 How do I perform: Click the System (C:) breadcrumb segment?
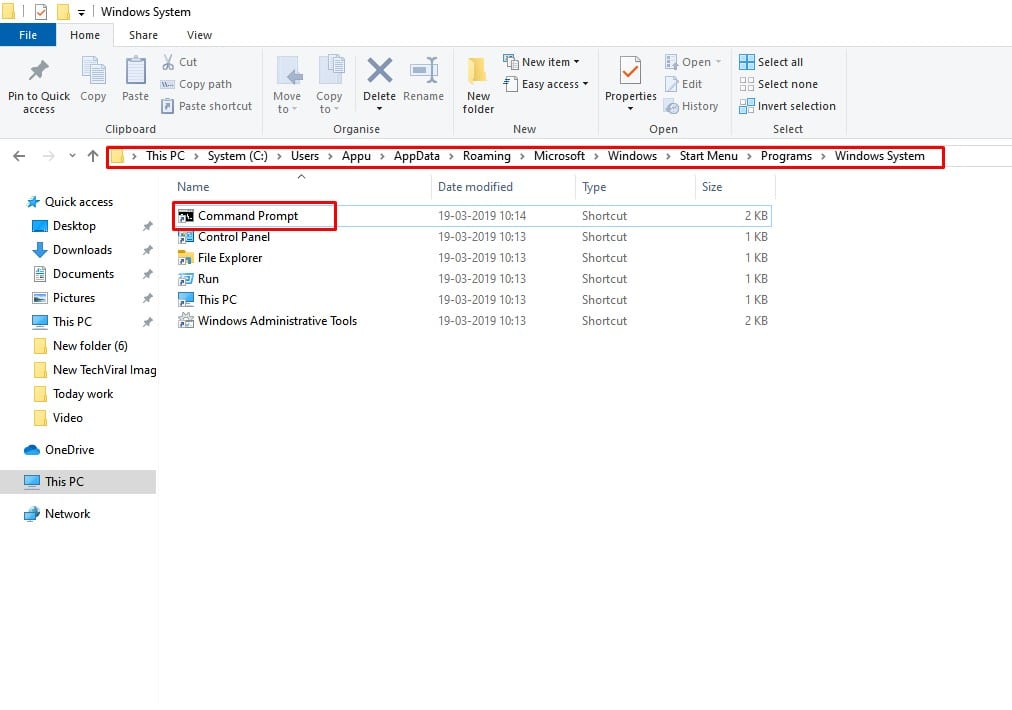click(x=238, y=156)
